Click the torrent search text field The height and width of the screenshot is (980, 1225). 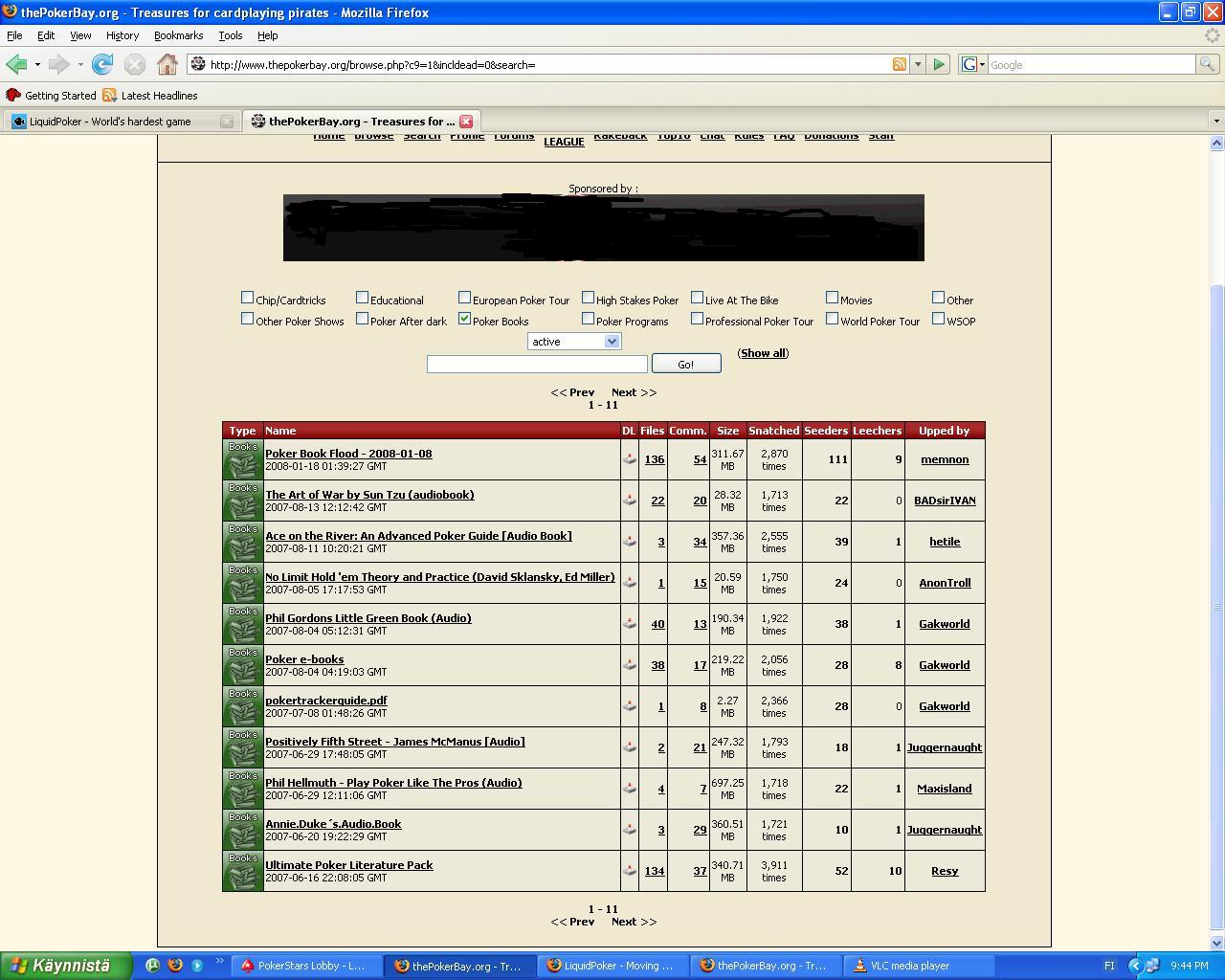coord(537,364)
